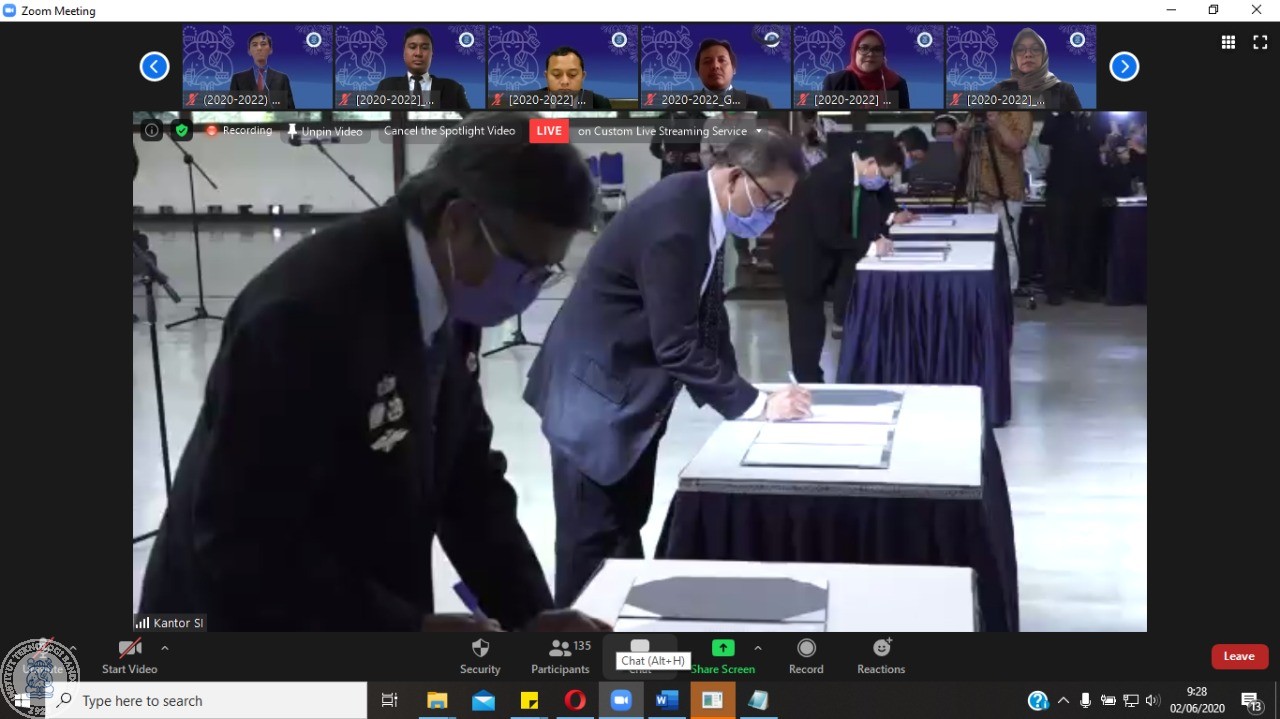This screenshot has width=1280, height=719.
Task: Turn on camera with Start Video
Action: click(x=130, y=655)
